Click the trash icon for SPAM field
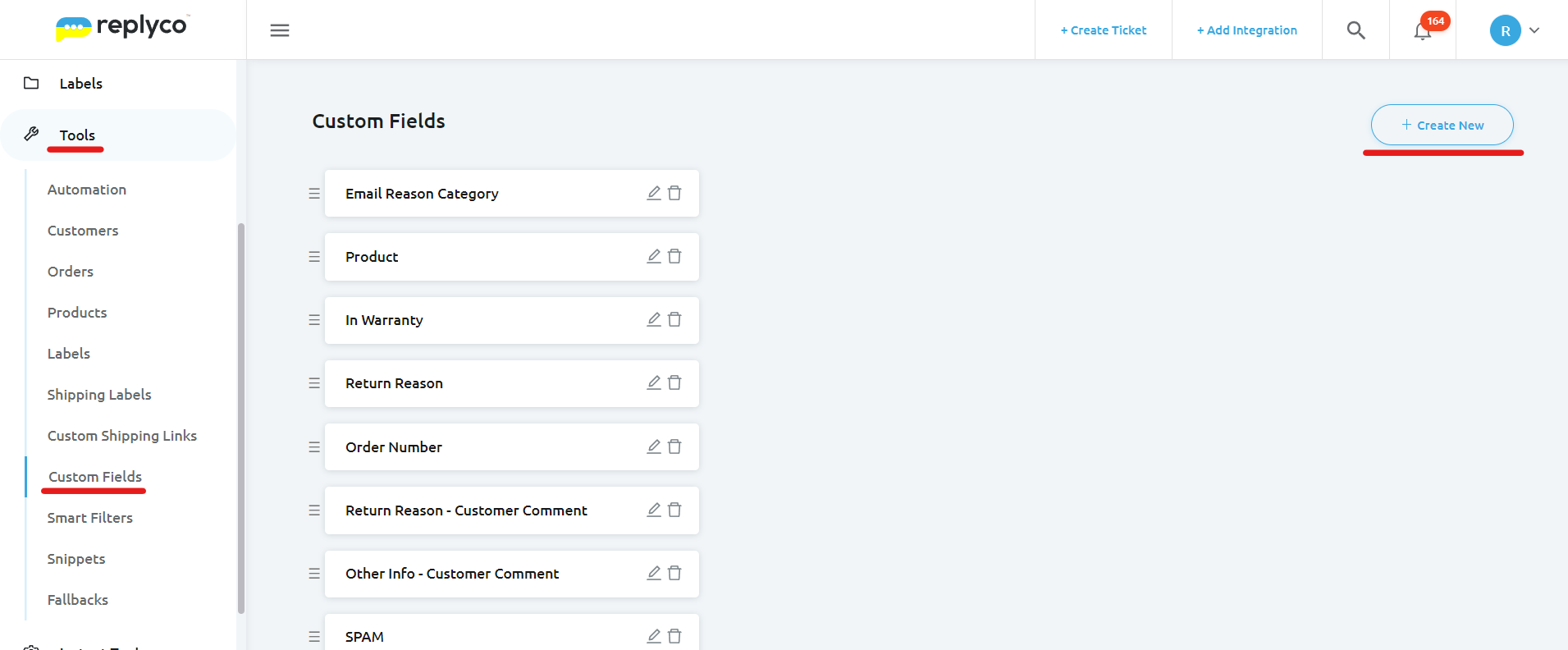The height and width of the screenshot is (650, 1568). [674, 636]
